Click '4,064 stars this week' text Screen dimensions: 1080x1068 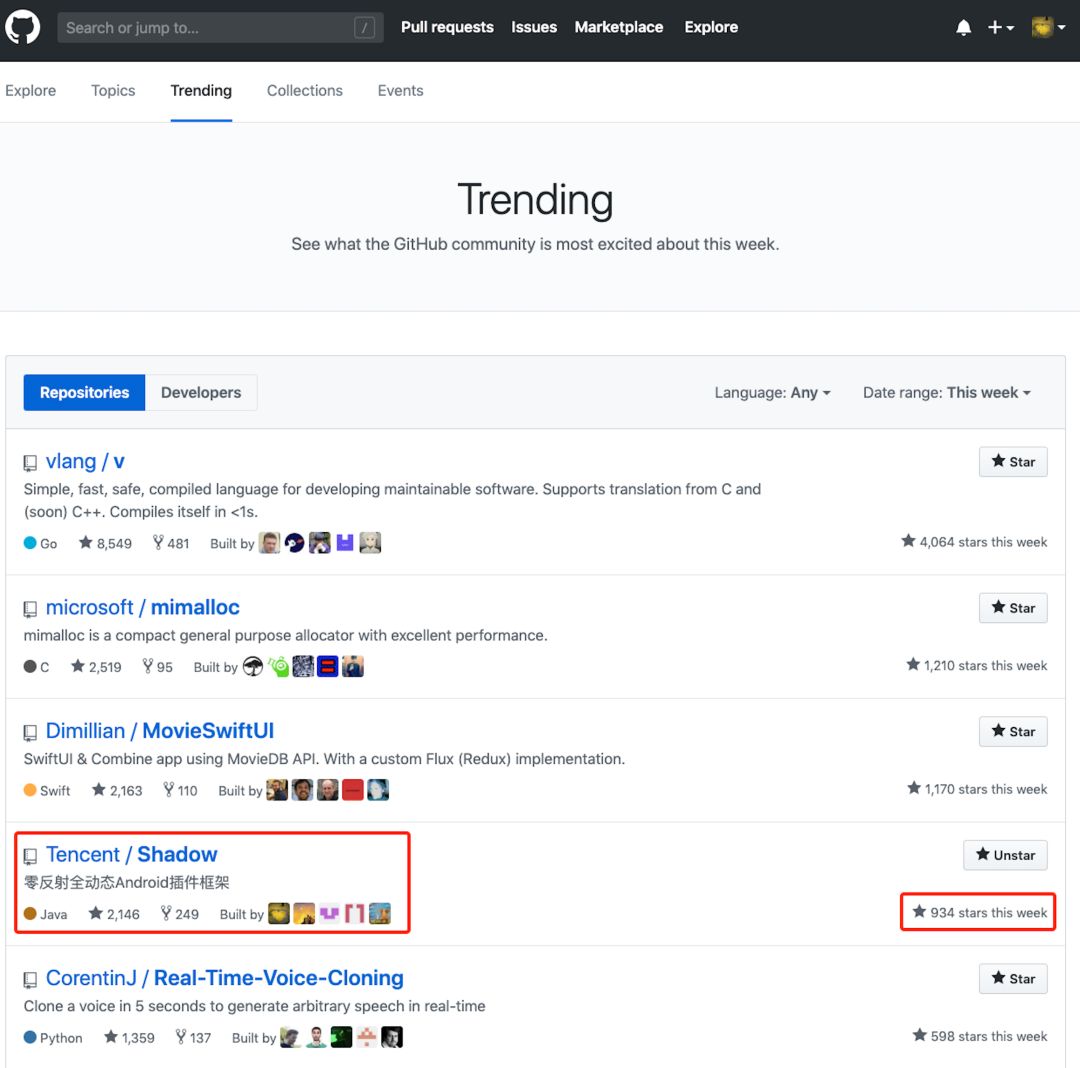(x=974, y=542)
